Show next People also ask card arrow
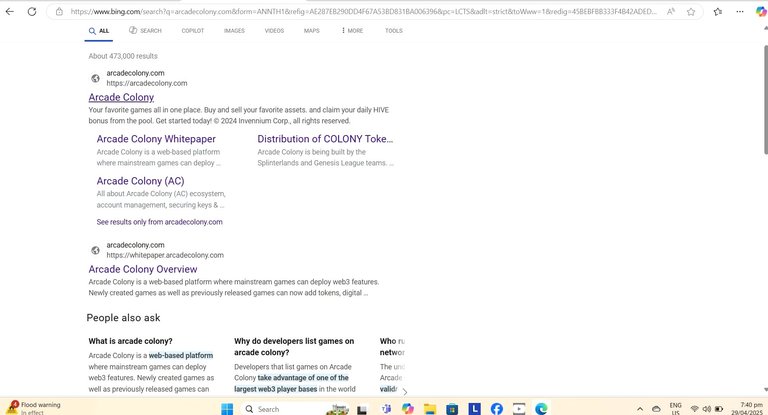The width and height of the screenshot is (768, 415). 405,391
